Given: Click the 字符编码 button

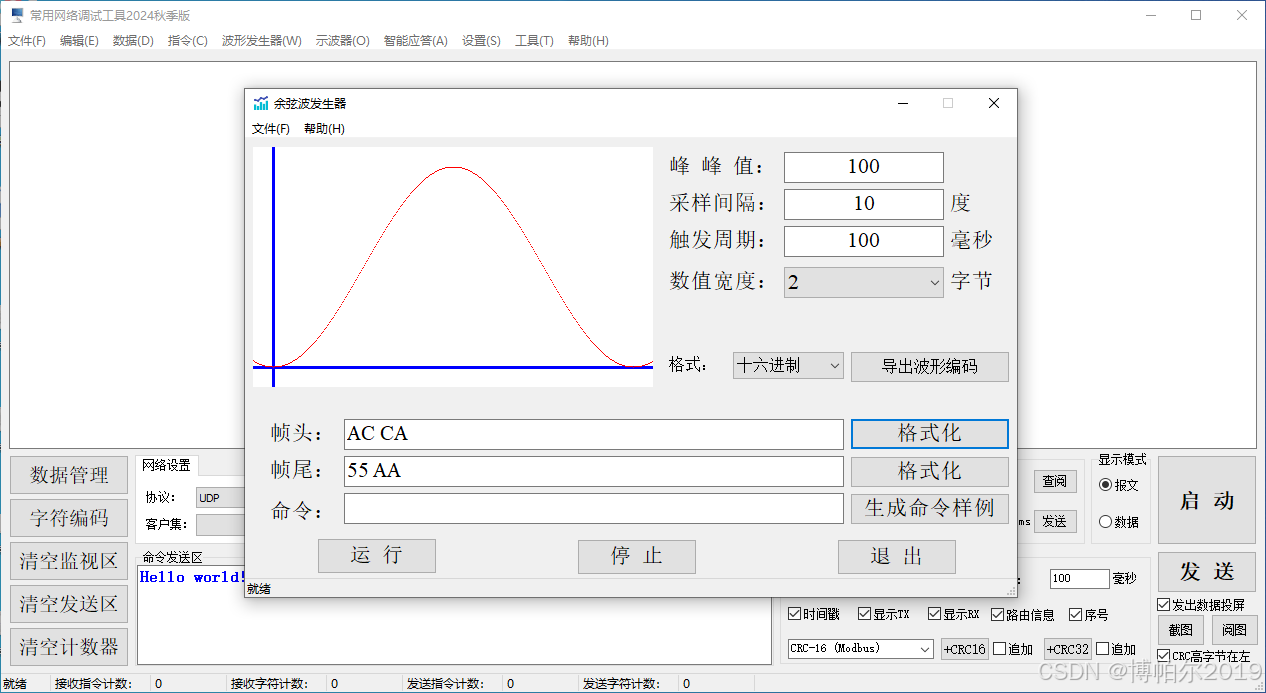Looking at the screenshot, I should click(69, 518).
